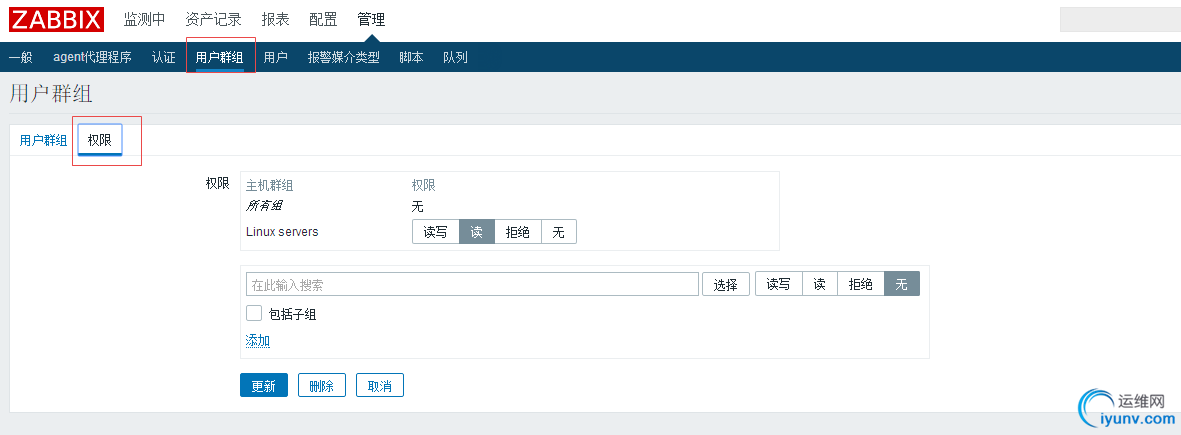
Task: Click the host group search field
Action: pyautogui.click(x=472, y=284)
